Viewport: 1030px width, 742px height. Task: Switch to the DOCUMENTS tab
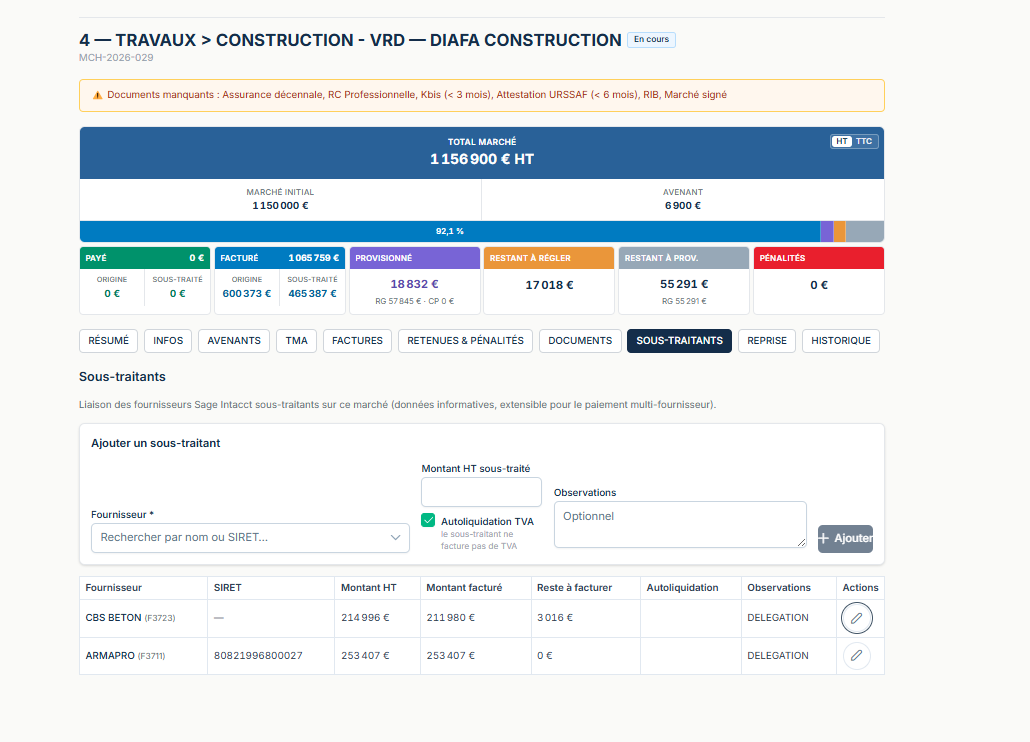click(x=580, y=341)
